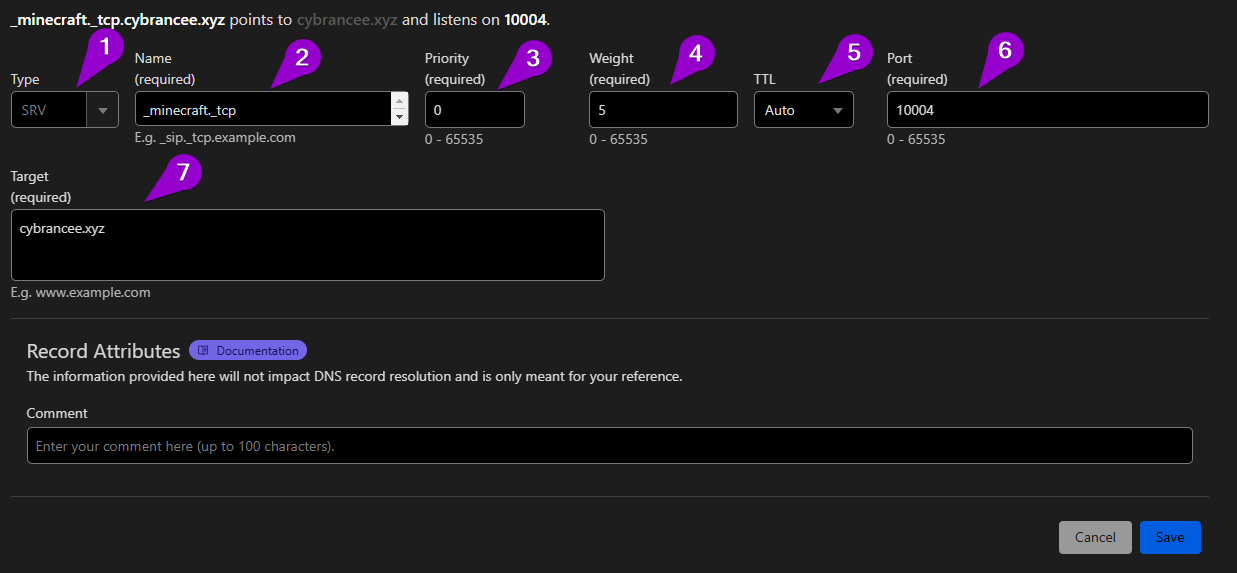Click purple annotation marker number 7
This screenshot has width=1237, height=573.
point(182,172)
